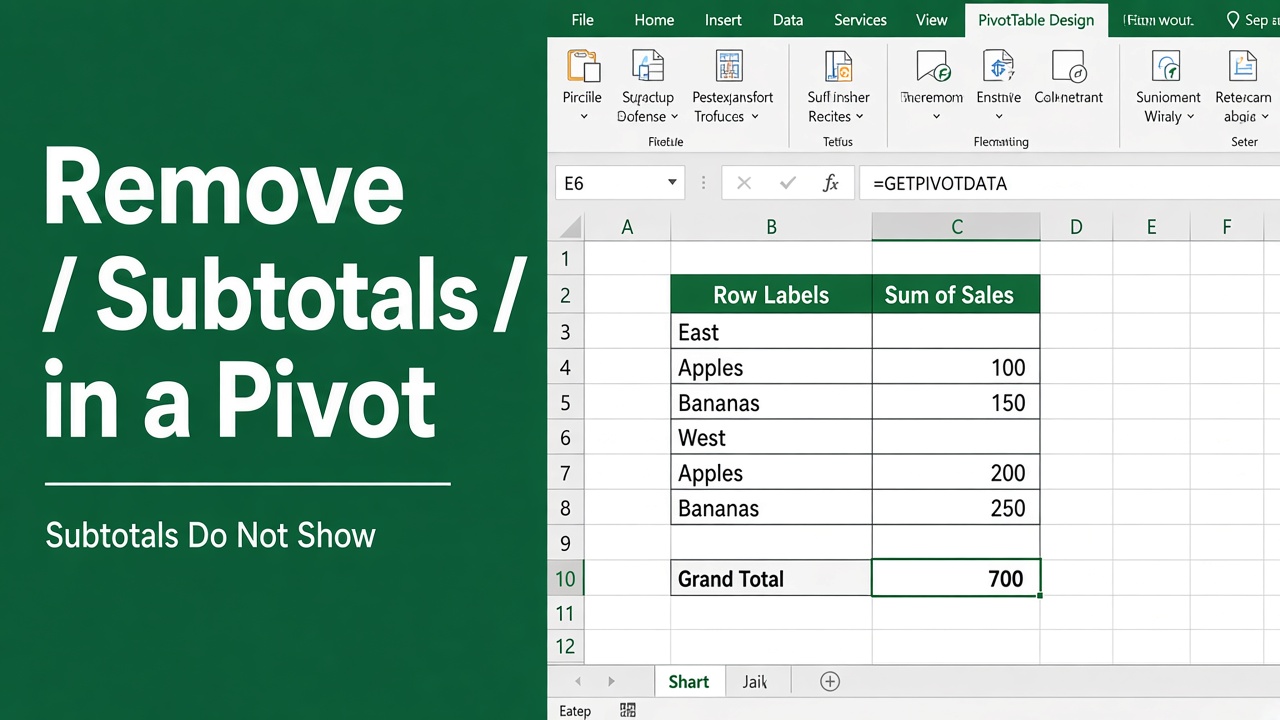Click the insert function fx icon
Viewport: 1280px width, 720px height.
point(830,183)
